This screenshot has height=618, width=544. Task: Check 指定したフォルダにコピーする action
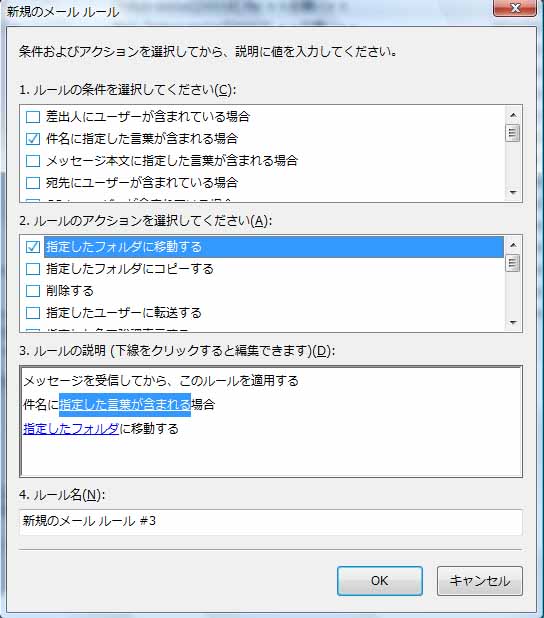pos(33,269)
